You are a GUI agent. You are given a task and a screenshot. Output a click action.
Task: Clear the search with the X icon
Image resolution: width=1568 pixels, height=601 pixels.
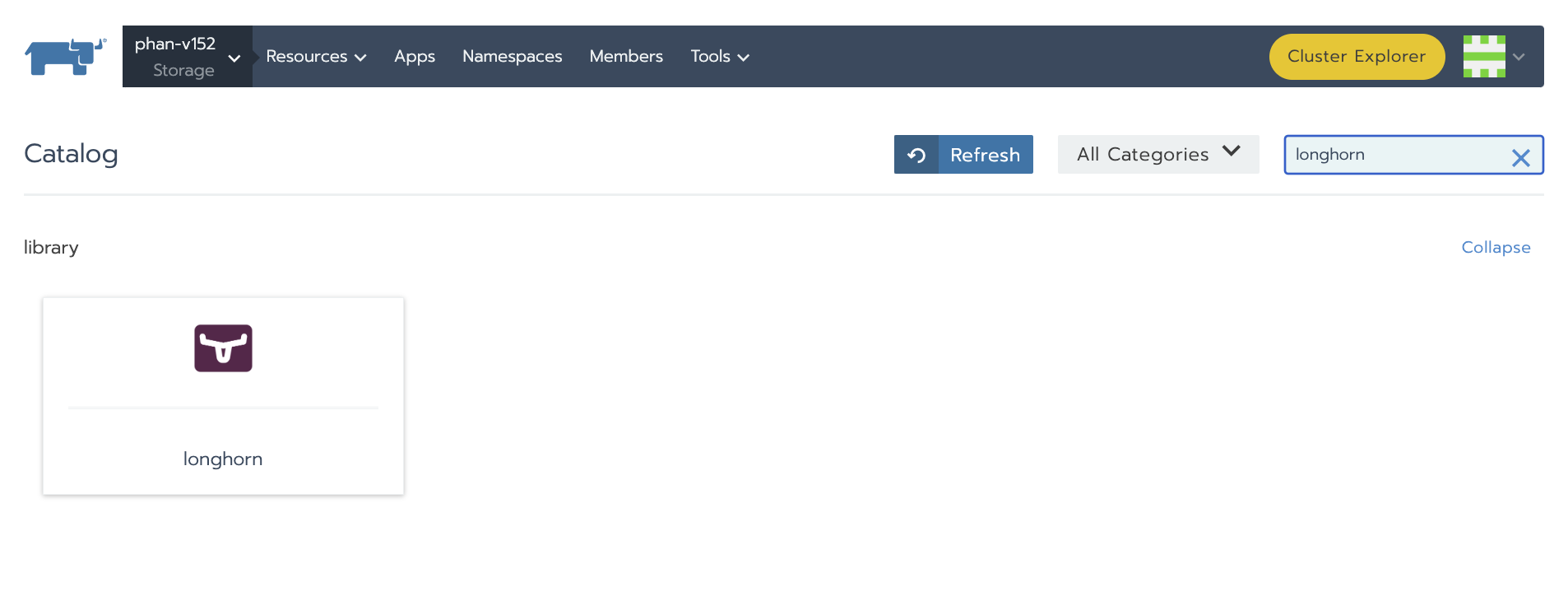tap(1520, 158)
